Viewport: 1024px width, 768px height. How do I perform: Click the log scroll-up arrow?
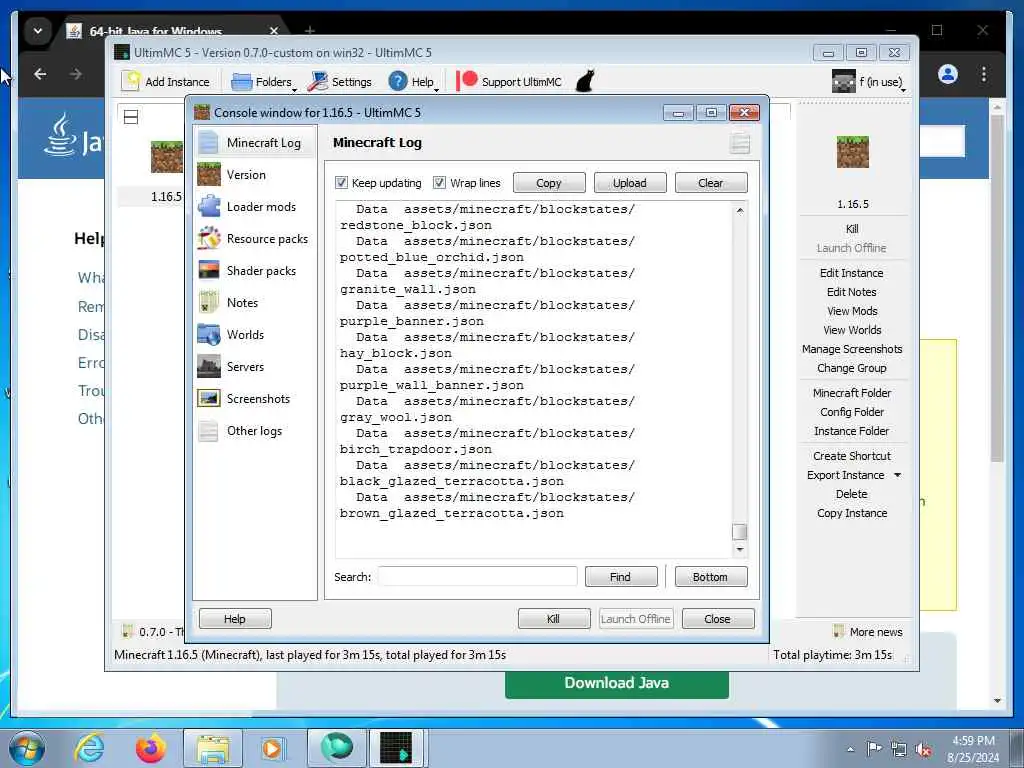click(739, 210)
